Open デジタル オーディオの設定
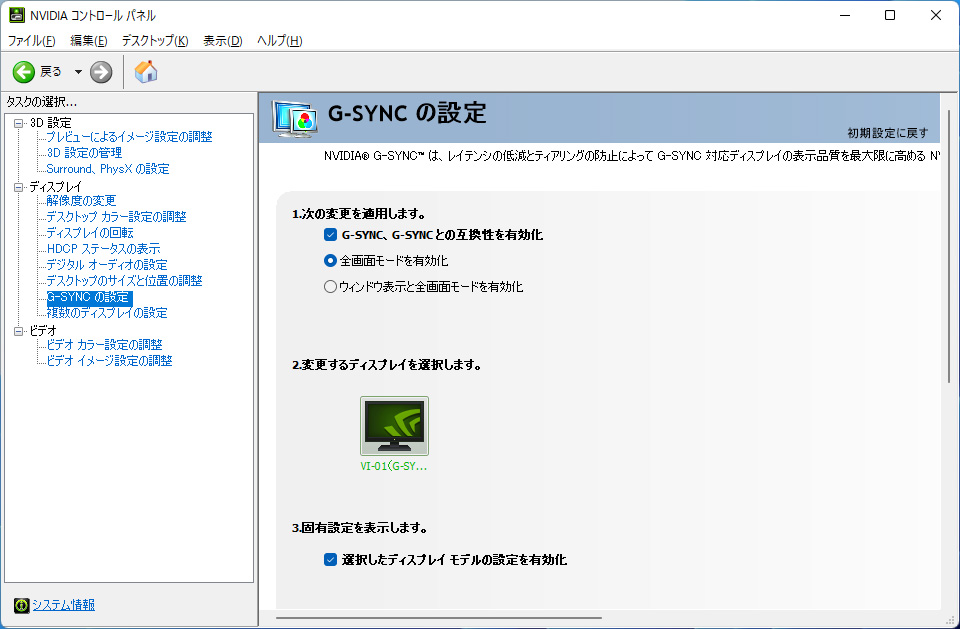 coord(107,264)
